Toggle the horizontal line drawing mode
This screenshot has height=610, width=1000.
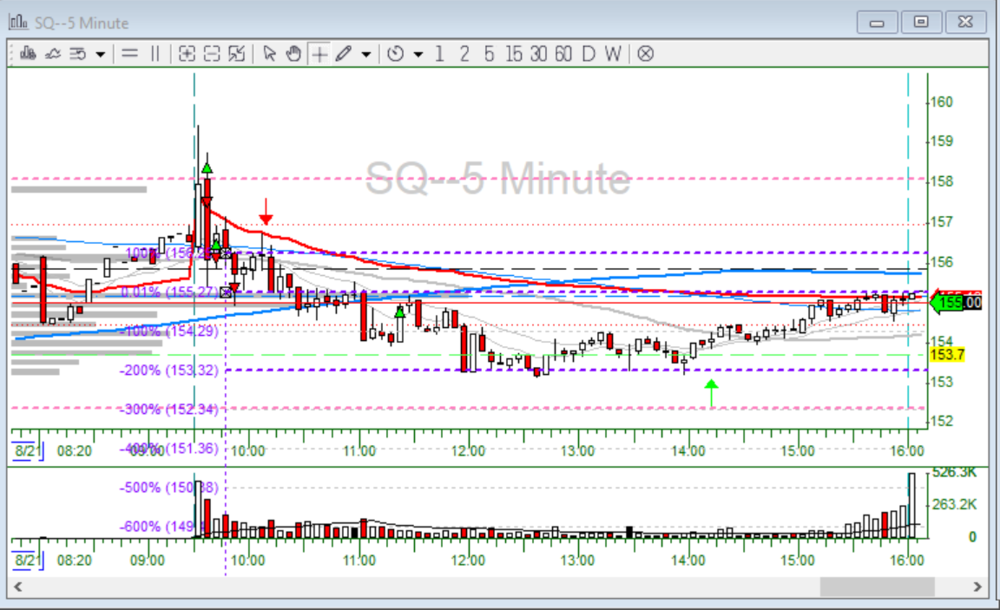click(129, 54)
